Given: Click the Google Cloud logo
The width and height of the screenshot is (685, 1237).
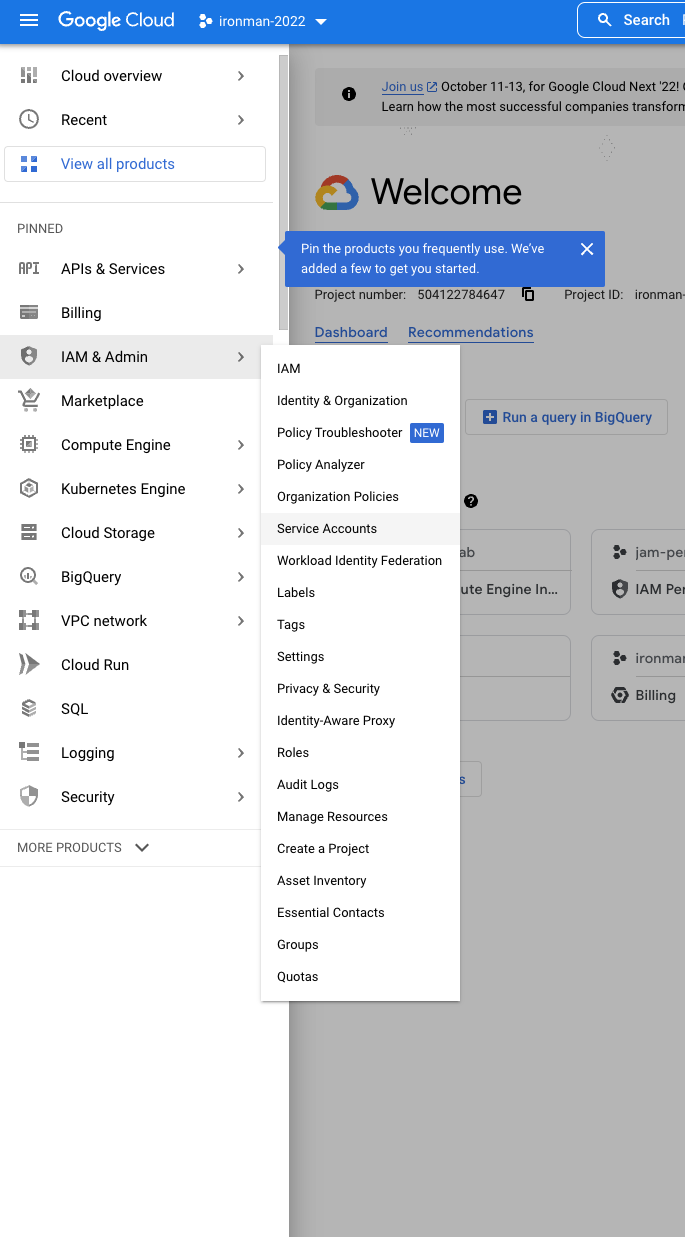Looking at the screenshot, I should point(116,20).
